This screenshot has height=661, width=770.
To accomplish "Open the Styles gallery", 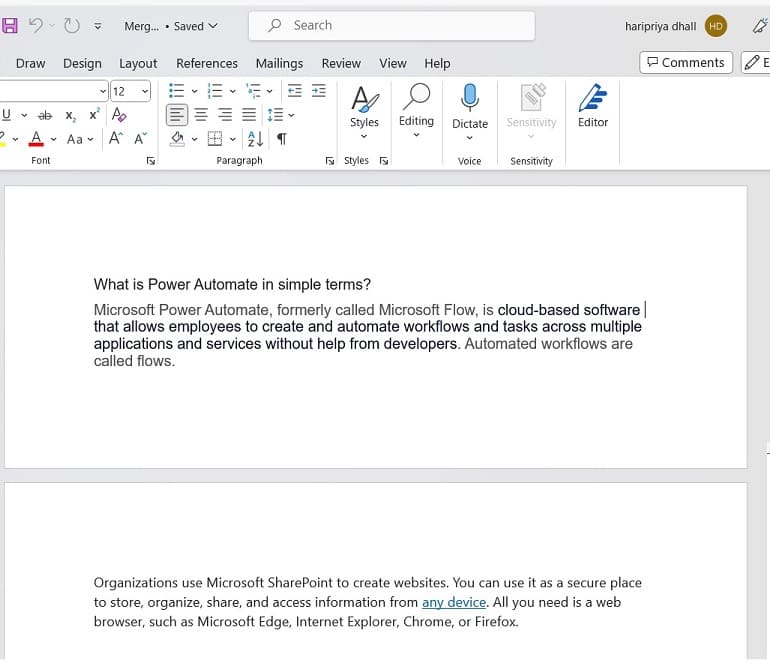I will coord(364,112).
